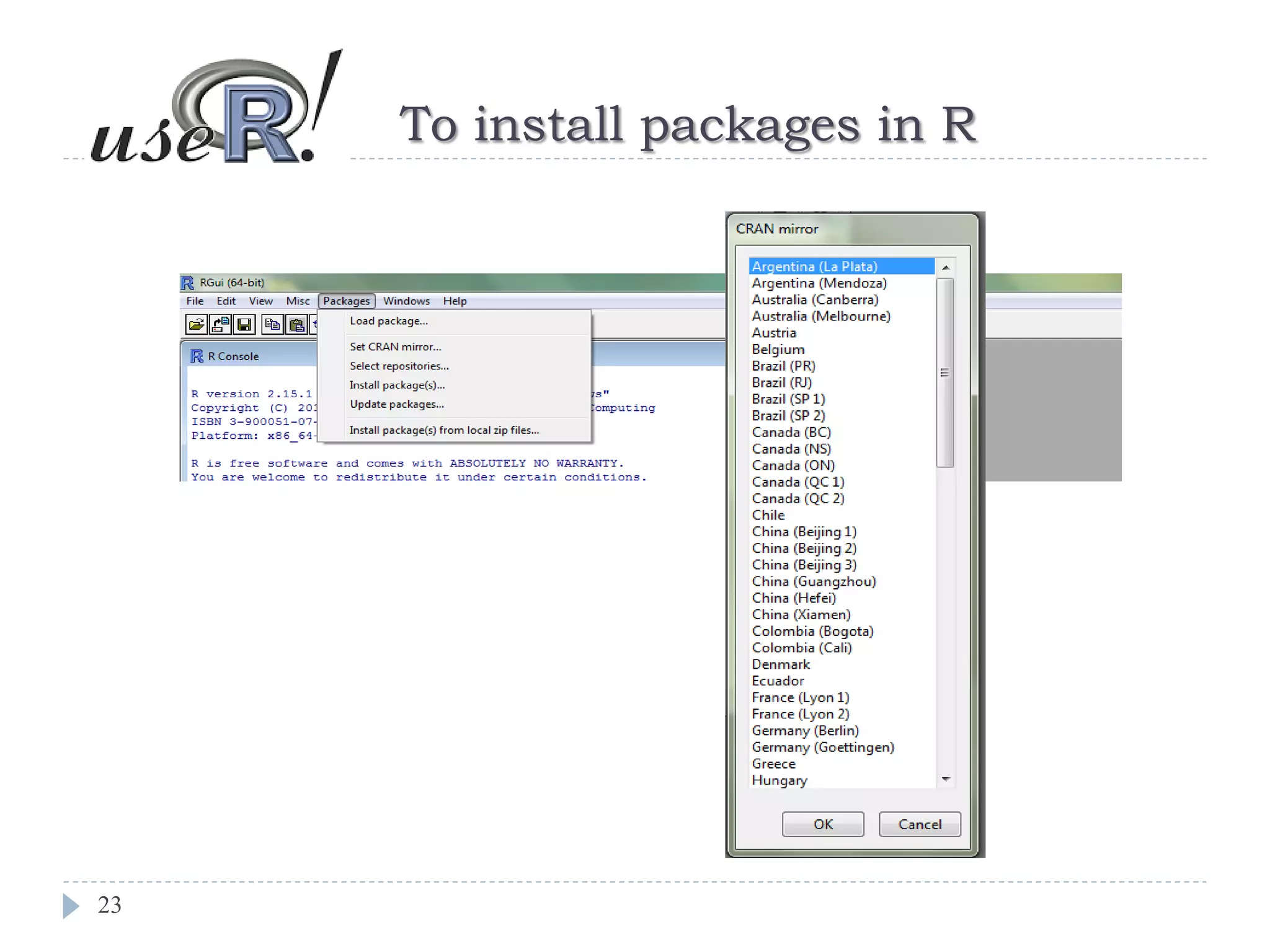Click the Open script folder icon
The width and height of the screenshot is (1270, 952).
tap(197, 324)
